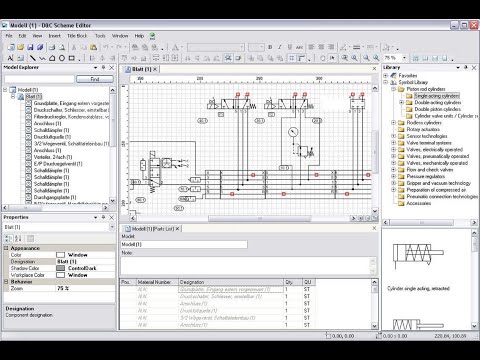Click the Model name input field
This screenshot has height=360, width=480.
click(184, 244)
